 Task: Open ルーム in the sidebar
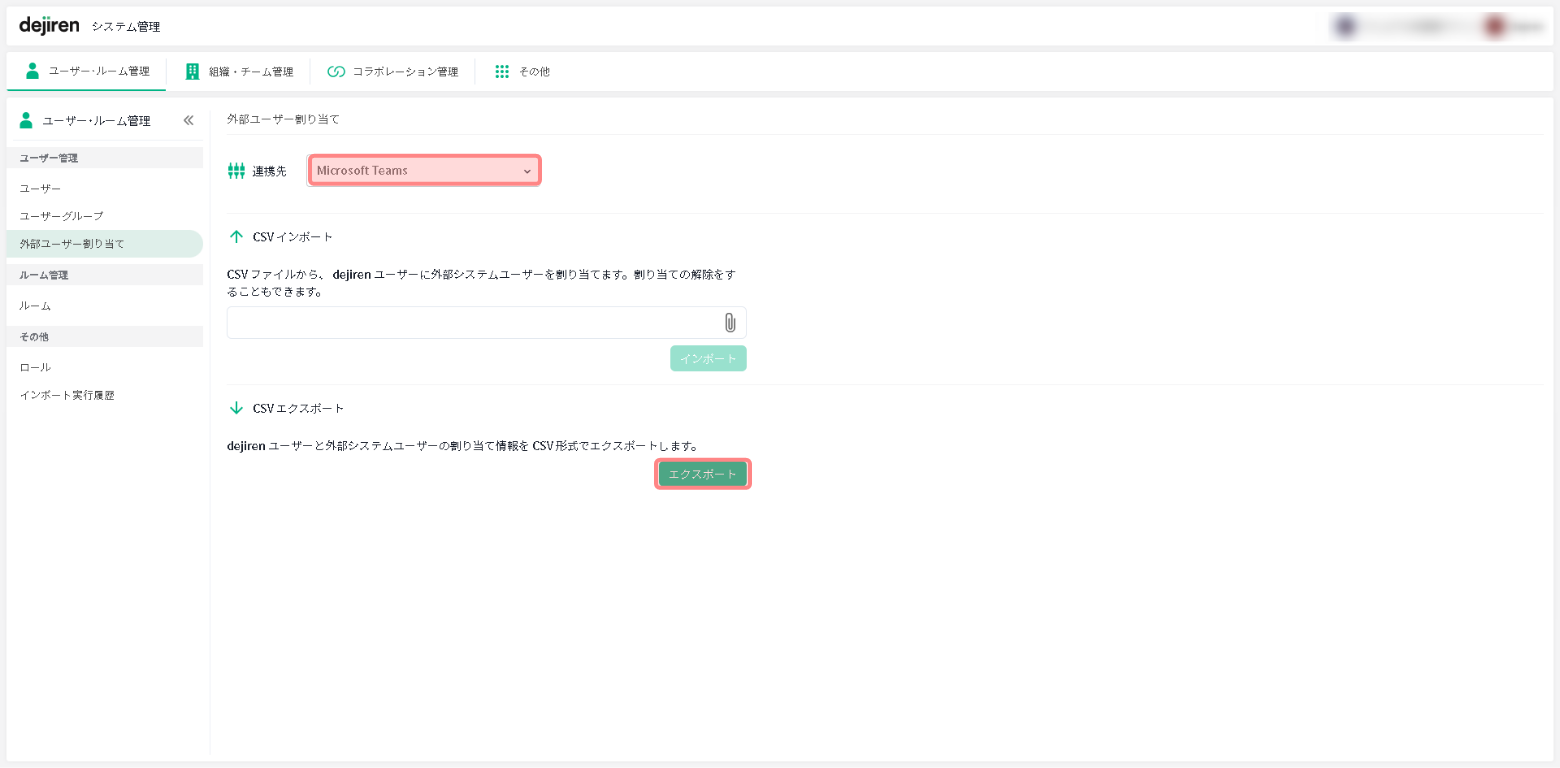click(35, 306)
